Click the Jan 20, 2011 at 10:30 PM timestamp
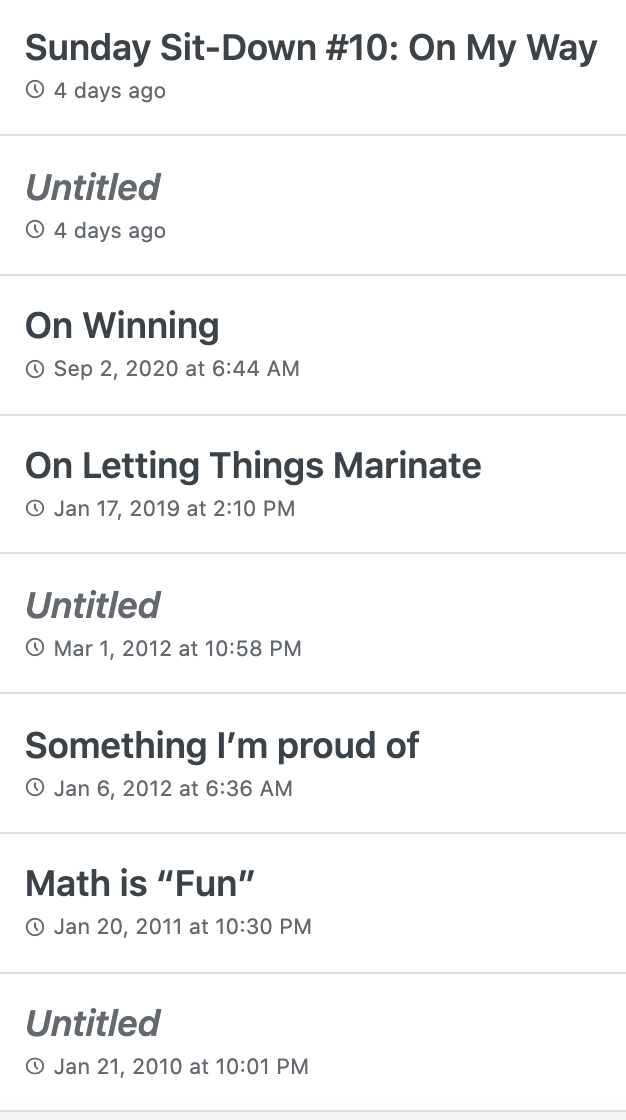The image size is (626, 1120). tap(182, 927)
